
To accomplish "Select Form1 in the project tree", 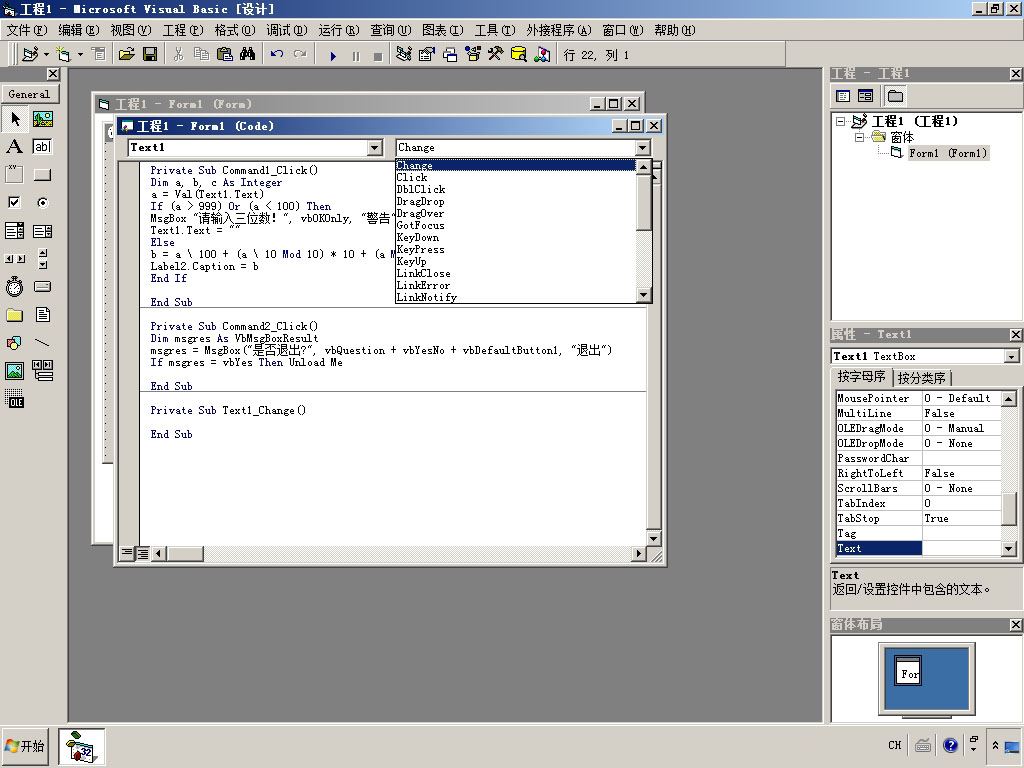I will click(948, 153).
